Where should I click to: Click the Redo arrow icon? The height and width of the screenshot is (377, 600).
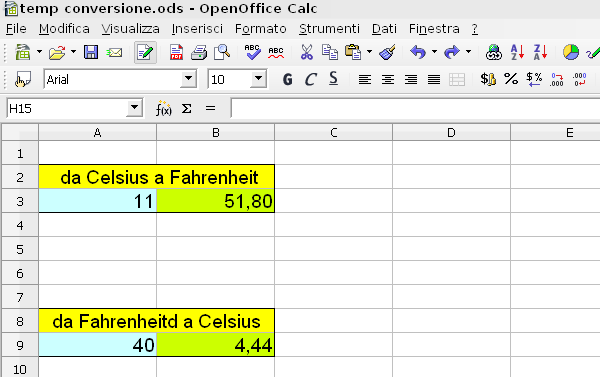[452, 52]
